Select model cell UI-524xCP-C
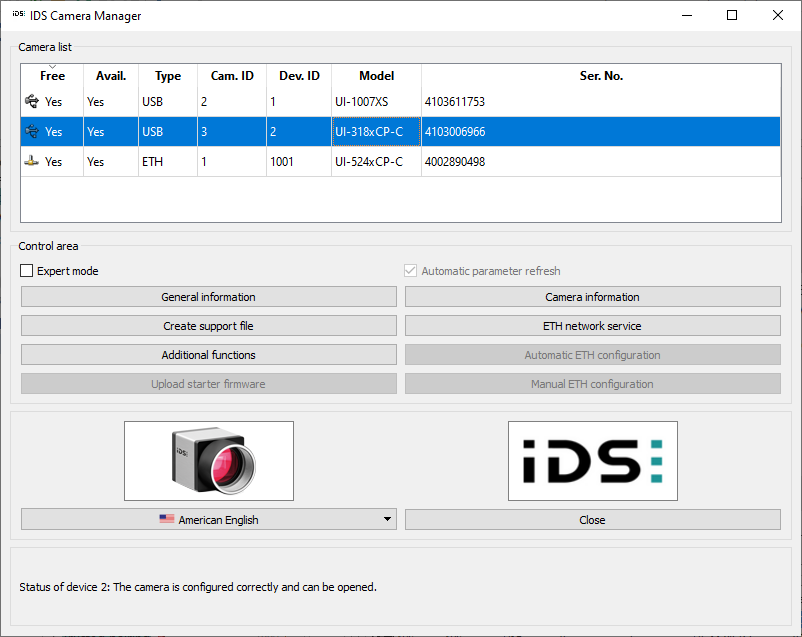Image resolution: width=802 pixels, height=637 pixels. coord(376,162)
